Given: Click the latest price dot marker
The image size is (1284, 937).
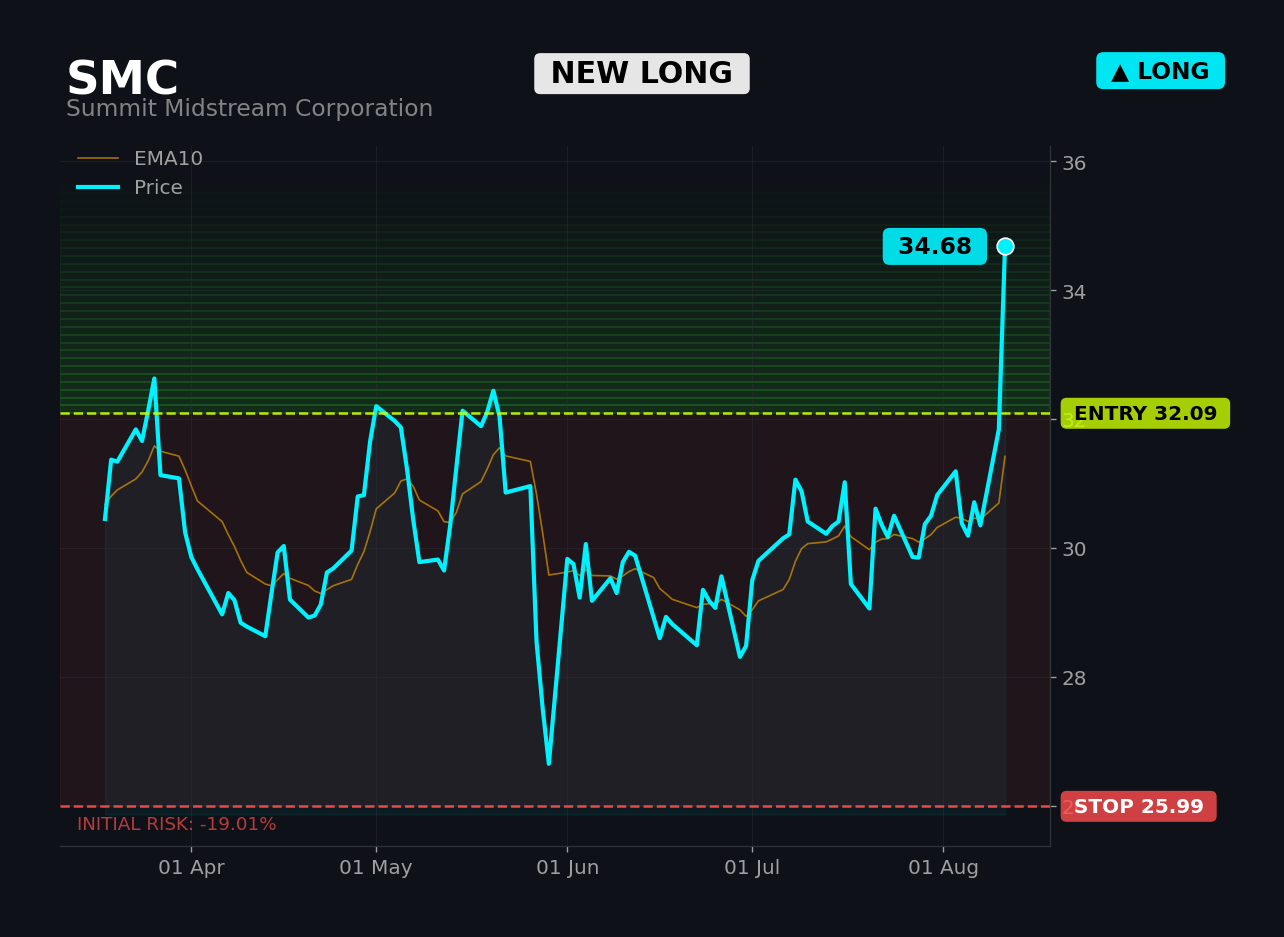Looking at the screenshot, I should click(1005, 246).
